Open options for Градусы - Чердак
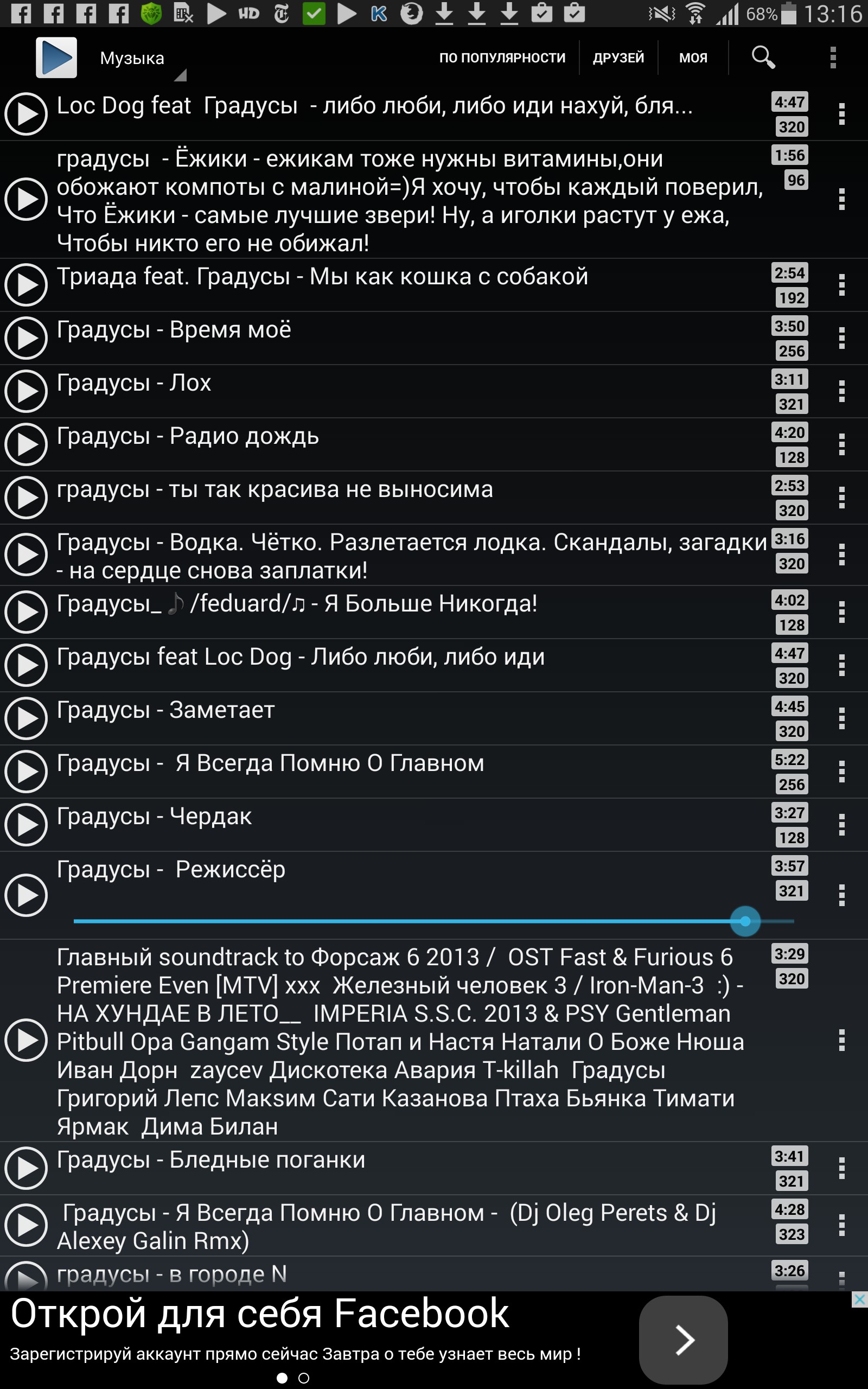Image resolution: width=868 pixels, height=1389 pixels. pyautogui.click(x=841, y=825)
